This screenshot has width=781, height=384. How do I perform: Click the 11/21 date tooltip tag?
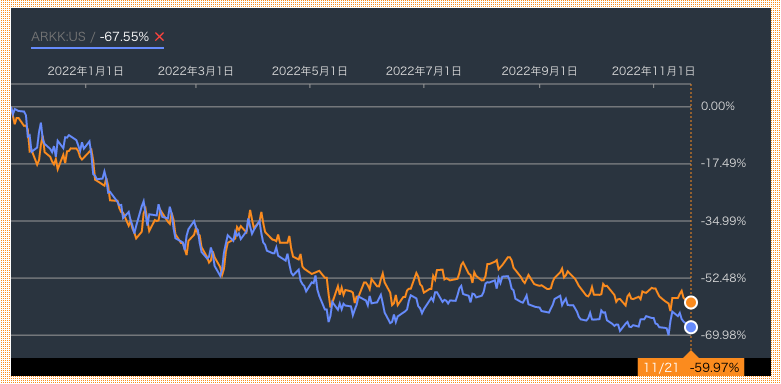click(x=661, y=368)
